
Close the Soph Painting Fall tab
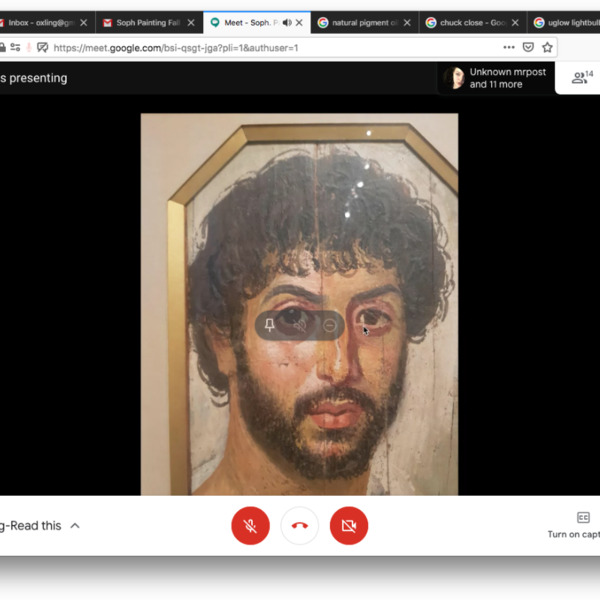[x=191, y=22]
